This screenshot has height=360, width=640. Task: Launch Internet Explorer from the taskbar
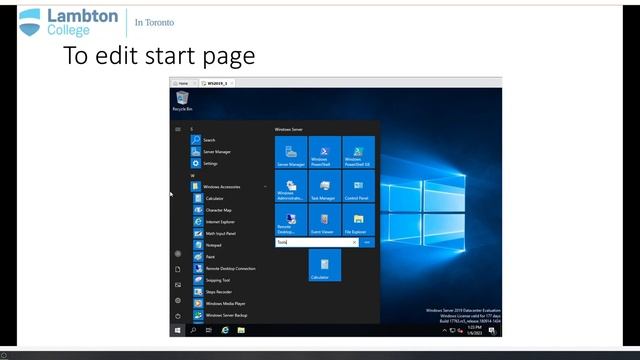tap(225, 330)
